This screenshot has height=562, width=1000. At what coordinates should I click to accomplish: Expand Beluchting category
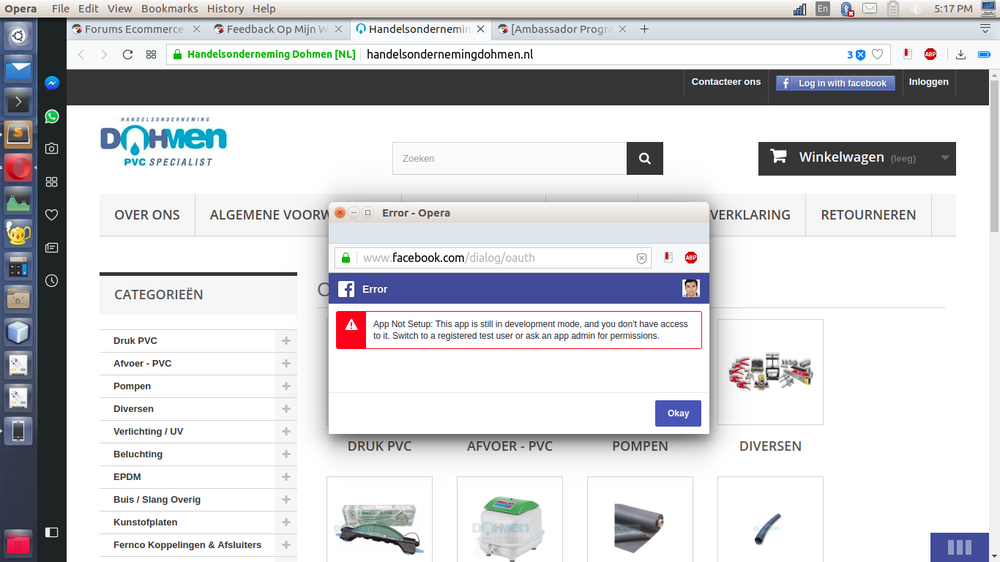pyautogui.click(x=286, y=454)
